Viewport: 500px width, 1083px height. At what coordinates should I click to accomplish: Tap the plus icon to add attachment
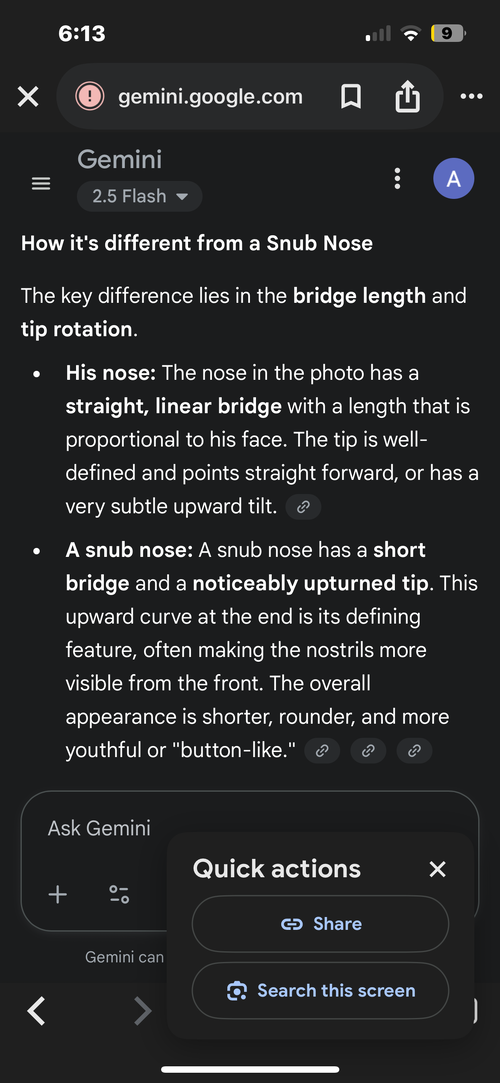tap(57, 895)
